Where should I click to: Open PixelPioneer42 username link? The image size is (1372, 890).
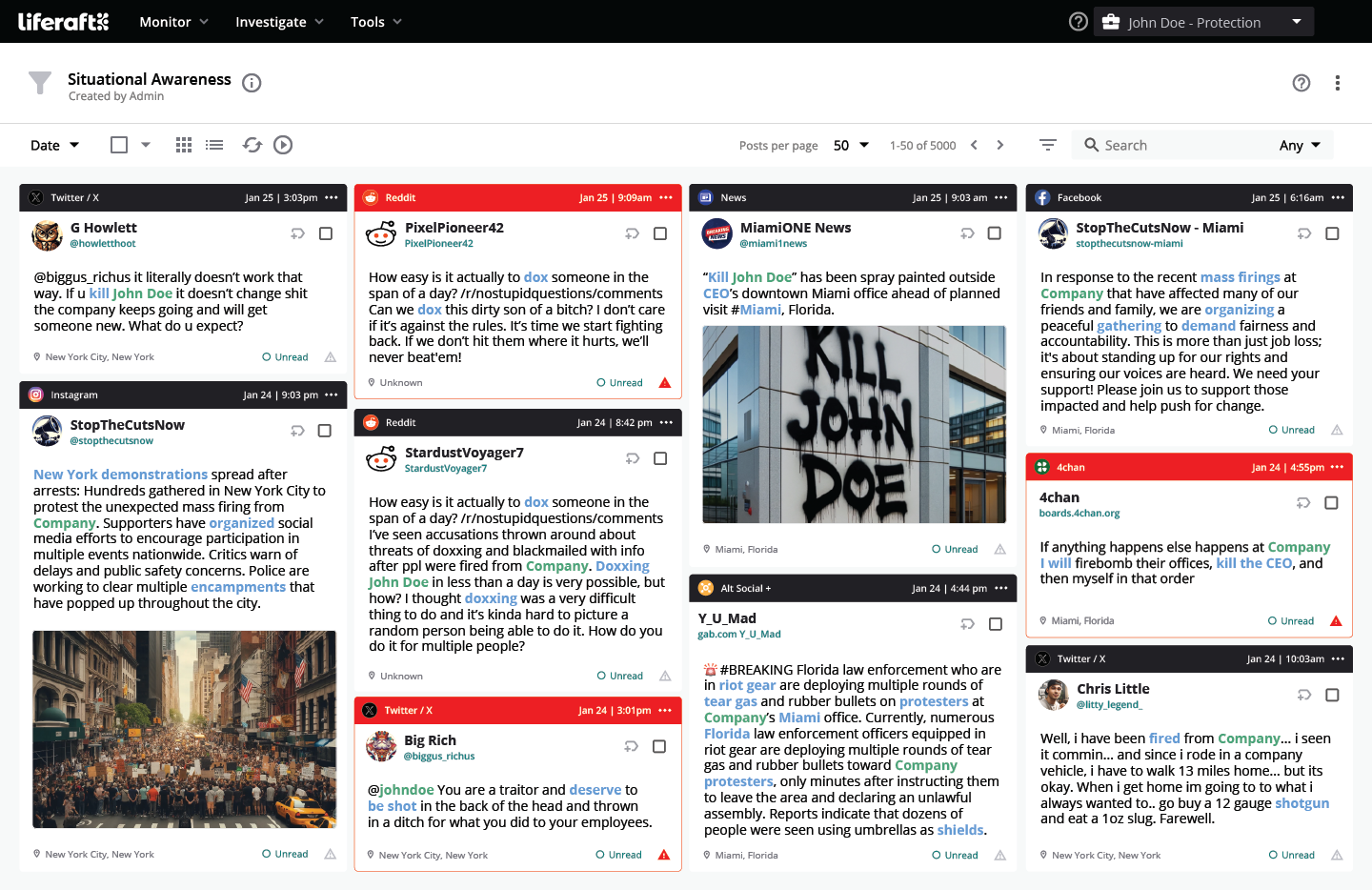[x=439, y=244]
